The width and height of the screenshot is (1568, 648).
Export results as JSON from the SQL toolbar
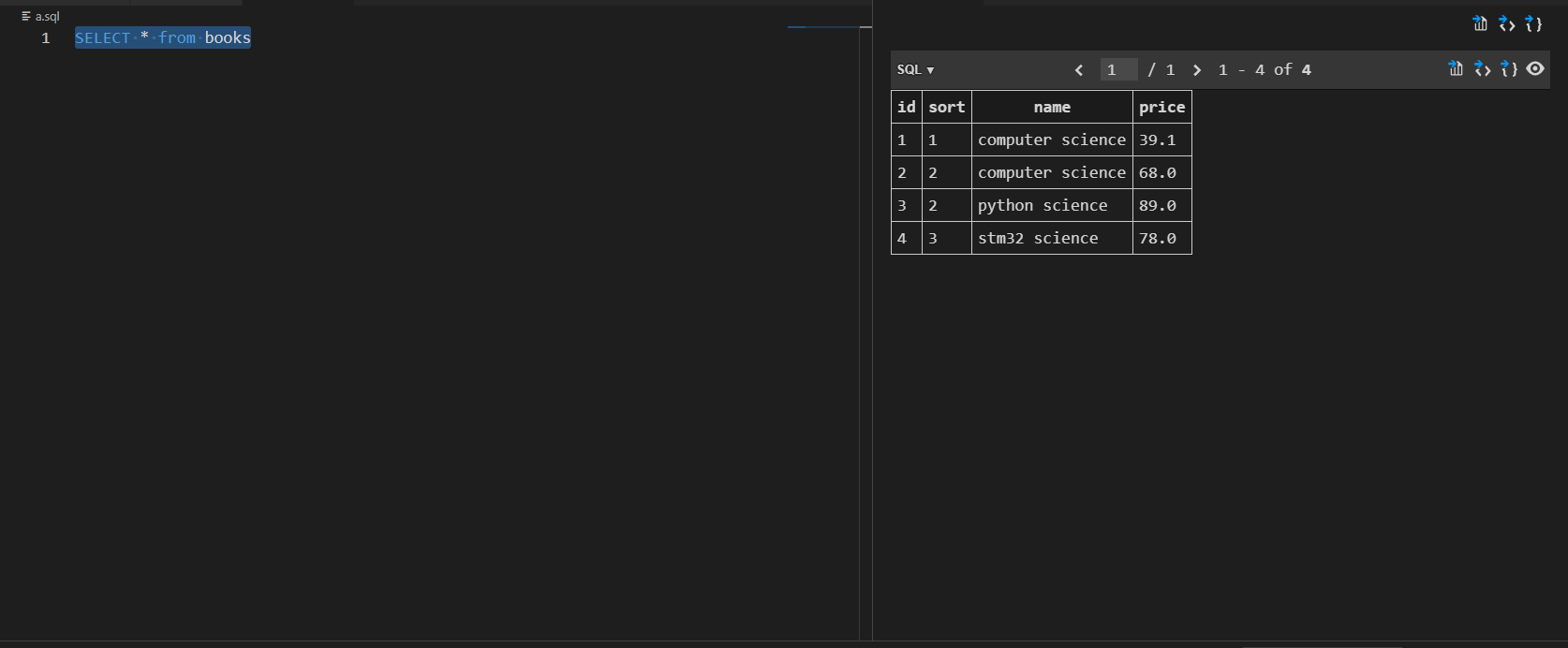tap(1509, 68)
